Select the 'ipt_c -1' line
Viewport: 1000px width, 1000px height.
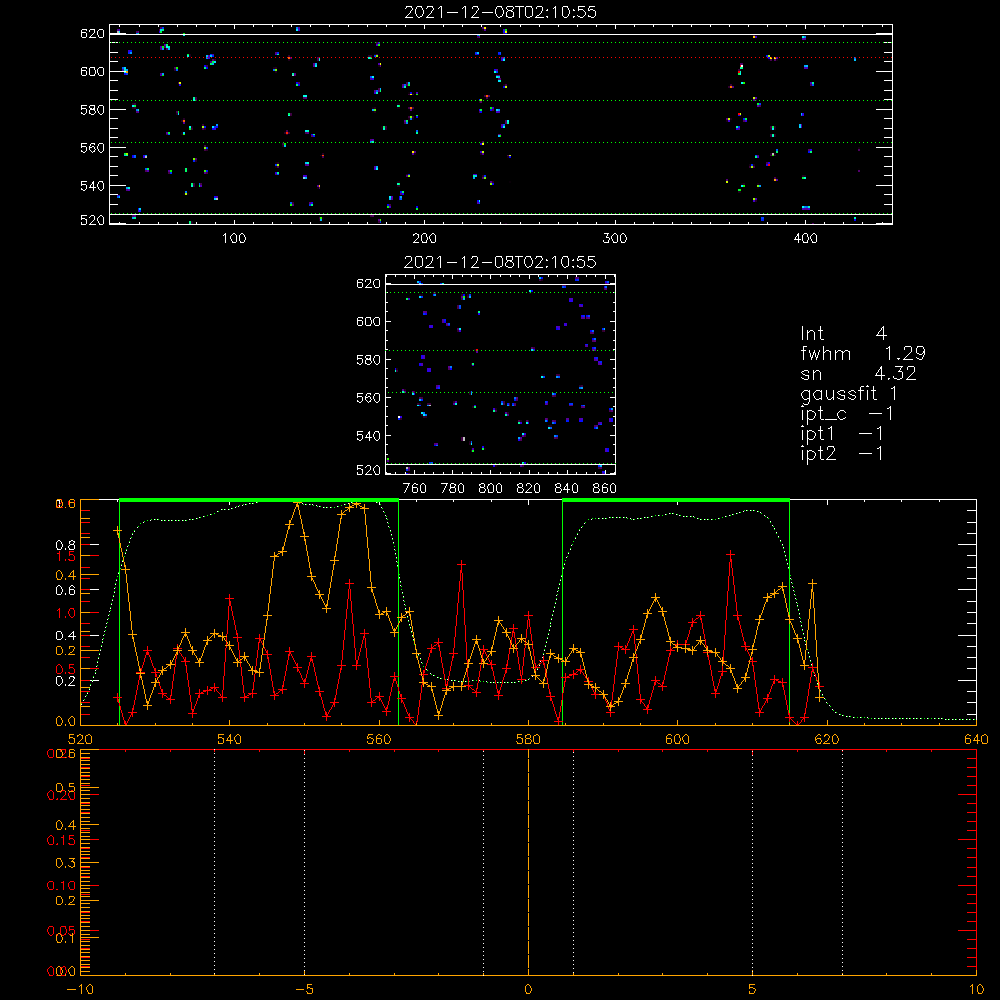847,415
